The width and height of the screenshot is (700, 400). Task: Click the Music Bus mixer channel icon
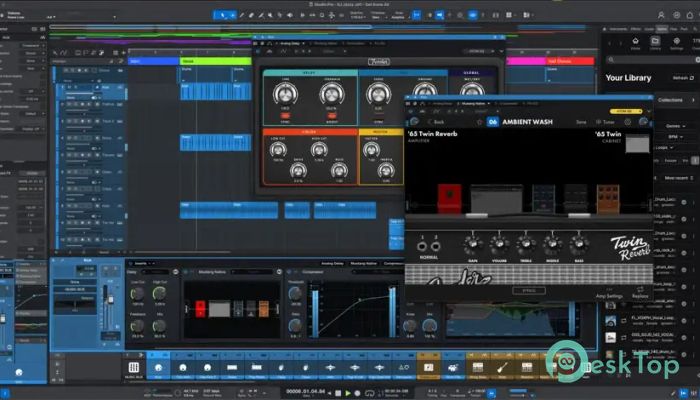[x=133, y=367]
